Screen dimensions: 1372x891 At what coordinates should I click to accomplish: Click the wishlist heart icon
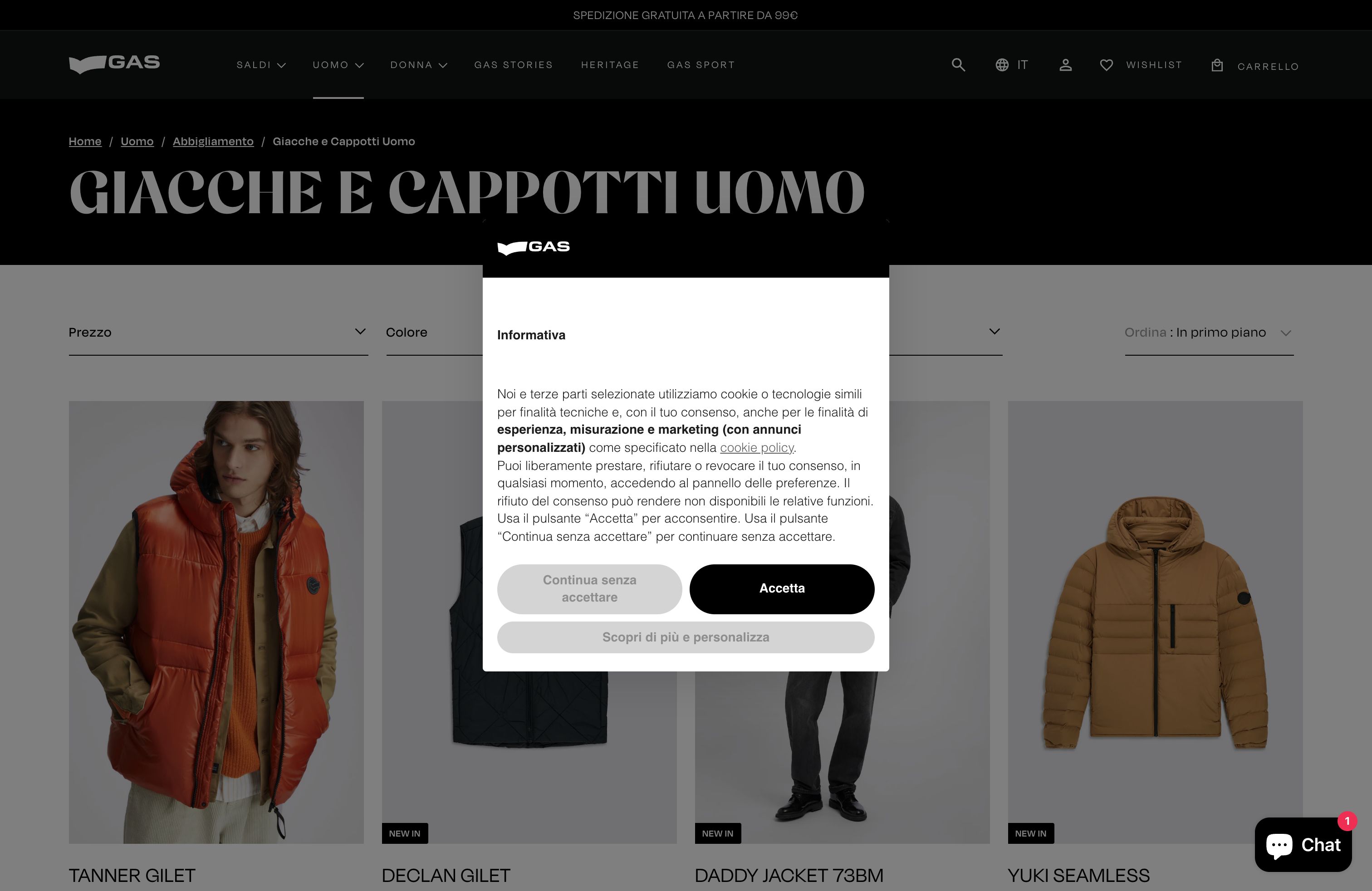tap(1106, 65)
